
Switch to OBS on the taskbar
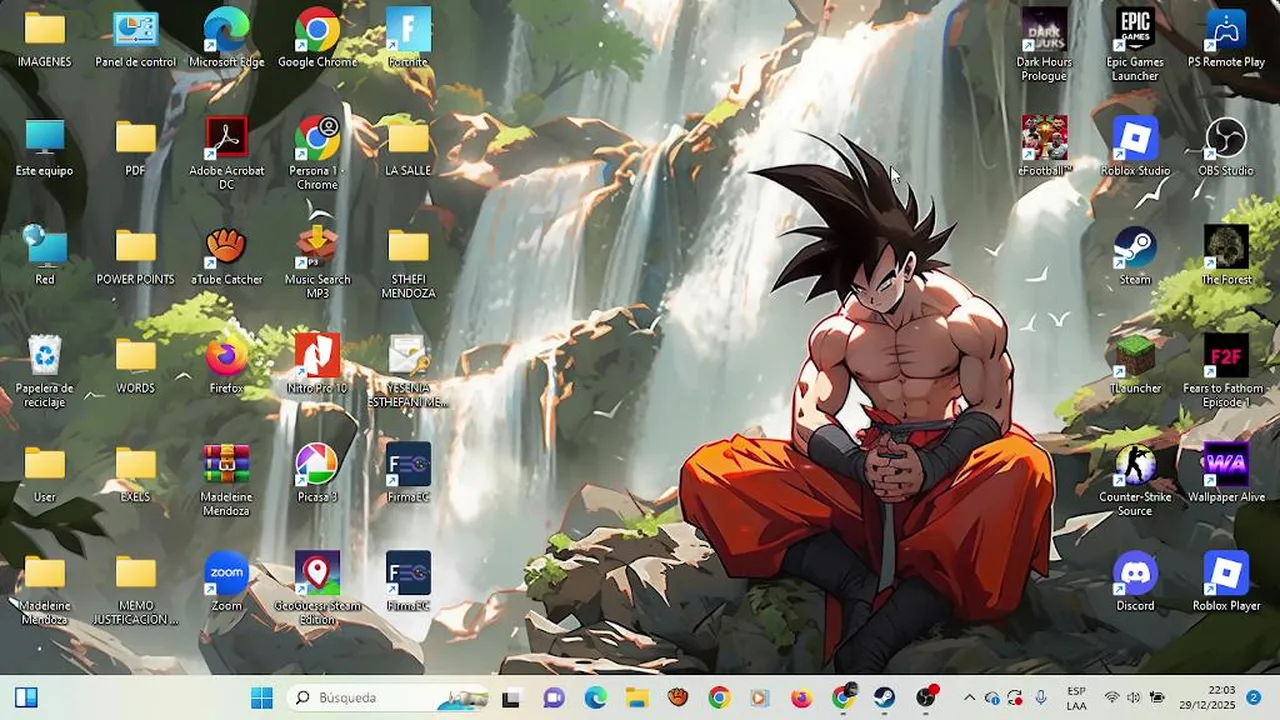tap(927, 697)
